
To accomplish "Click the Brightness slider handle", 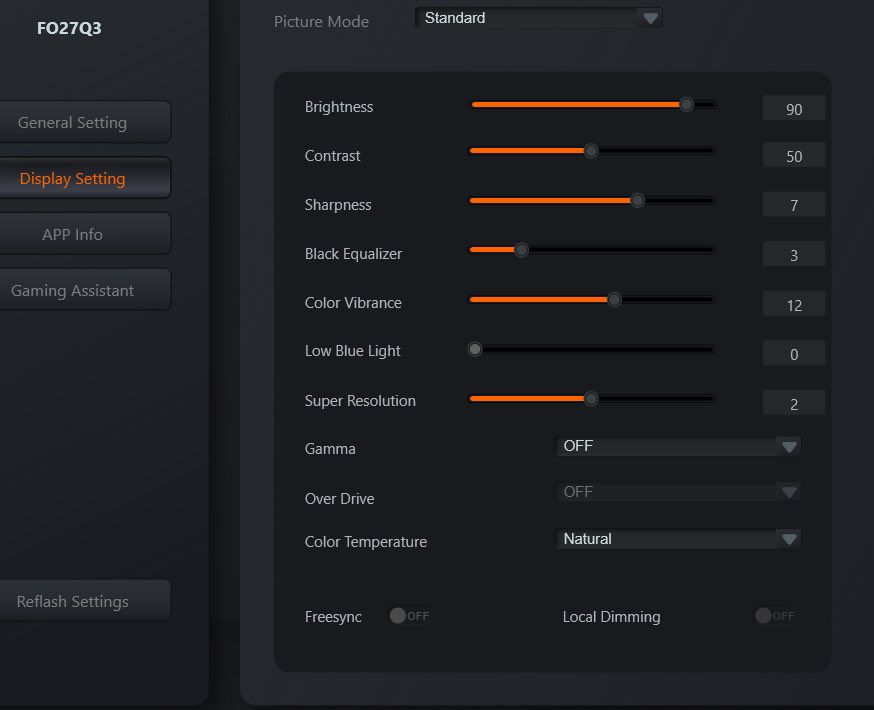I will pyautogui.click(x=687, y=104).
